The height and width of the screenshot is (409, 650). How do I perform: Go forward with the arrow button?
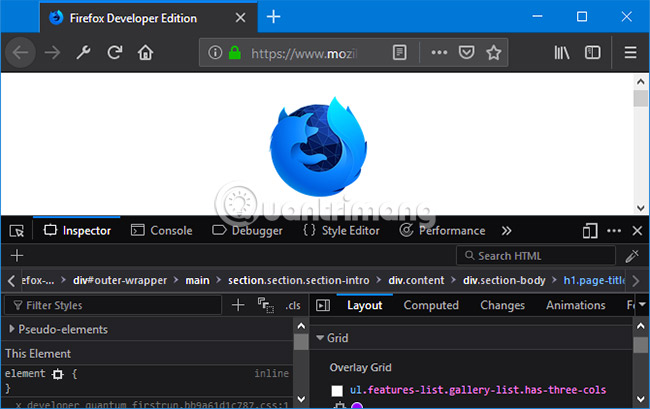point(52,53)
